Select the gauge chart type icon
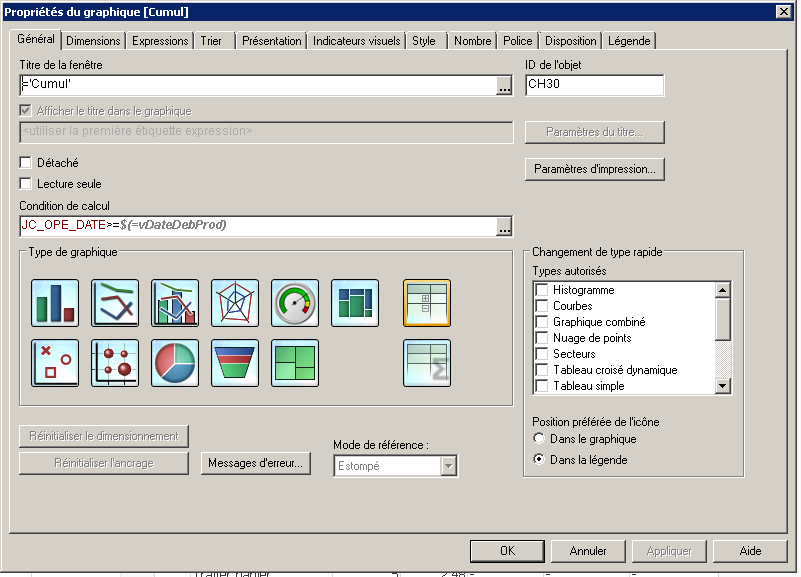 click(x=295, y=303)
